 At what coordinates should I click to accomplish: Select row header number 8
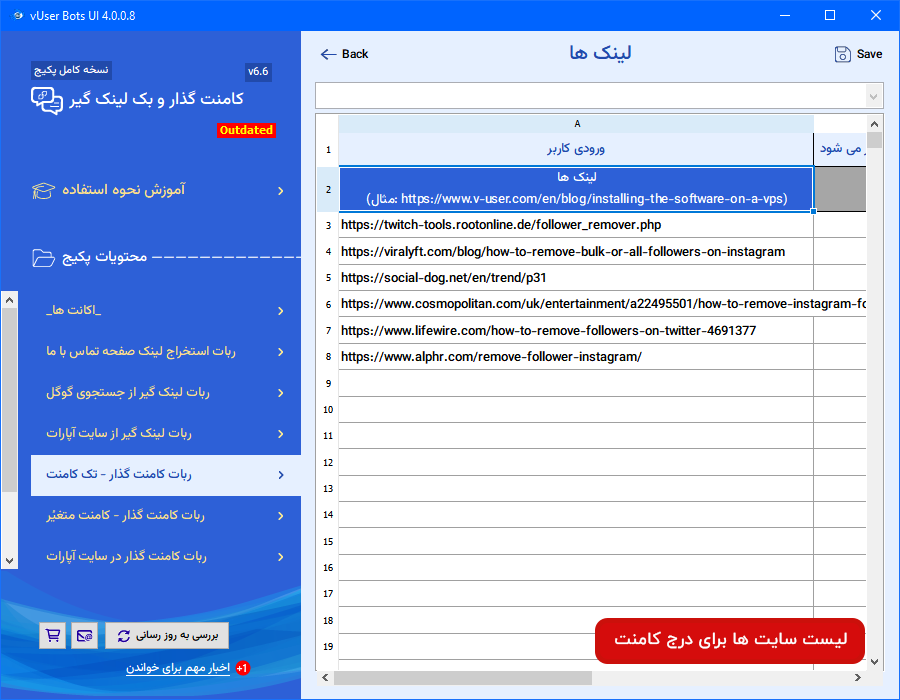328,357
